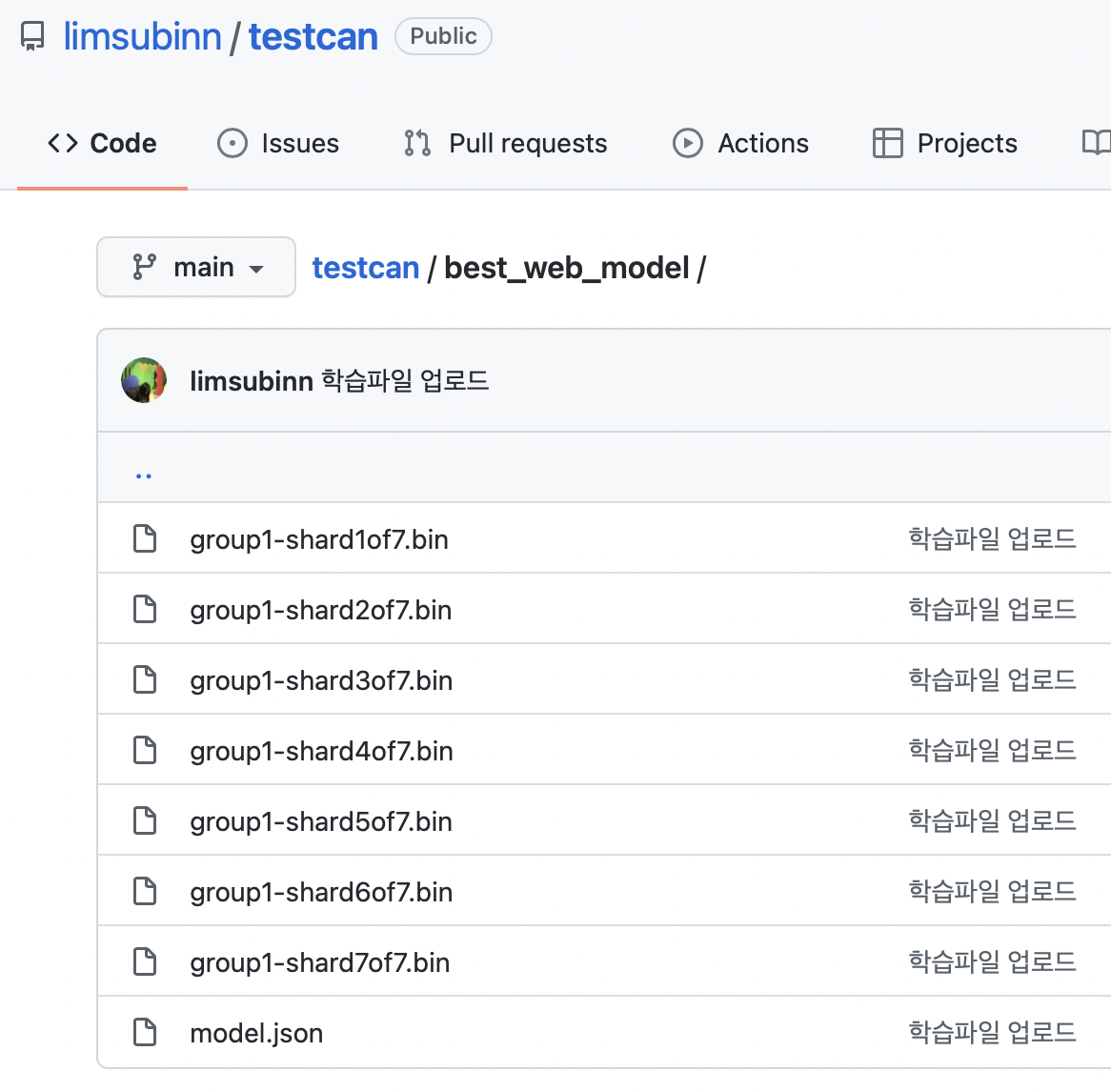Open the Pull requests tab
Image resolution: width=1111 pixels, height=1092 pixels.
[x=505, y=143]
